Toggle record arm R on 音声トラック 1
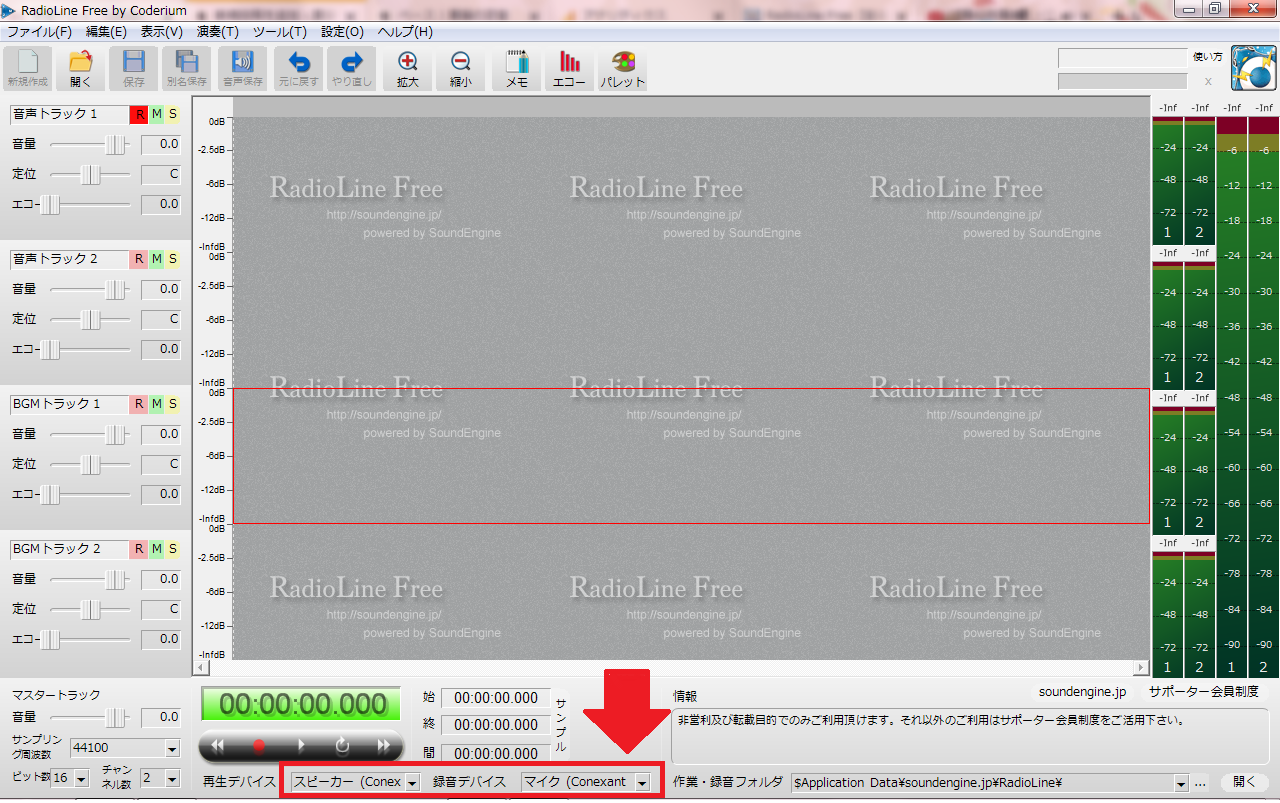 coord(138,114)
